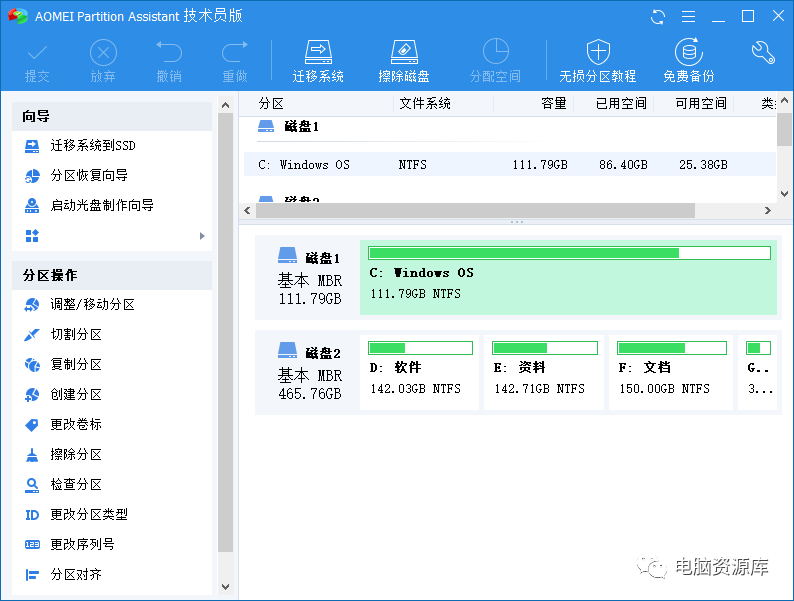Open the 迁移系统 migrate OS tool
Screen dimensions: 794x601
click(318, 62)
